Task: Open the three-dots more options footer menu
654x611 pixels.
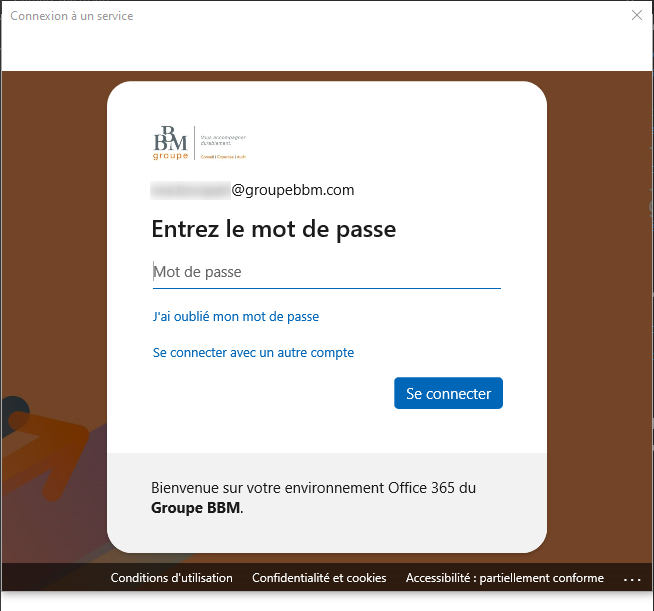Action: click(631, 578)
